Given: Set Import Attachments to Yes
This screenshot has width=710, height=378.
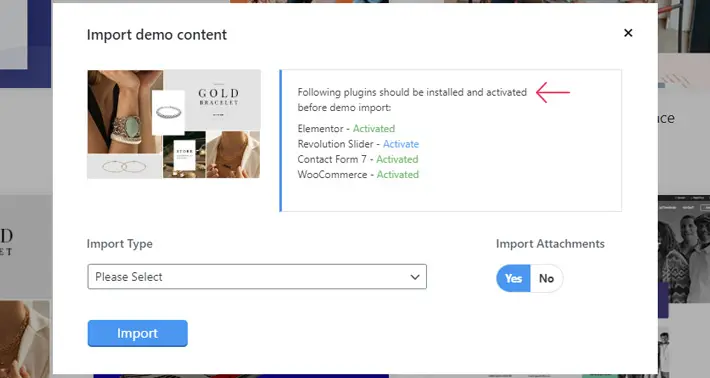Looking at the screenshot, I should (x=513, y=278).
